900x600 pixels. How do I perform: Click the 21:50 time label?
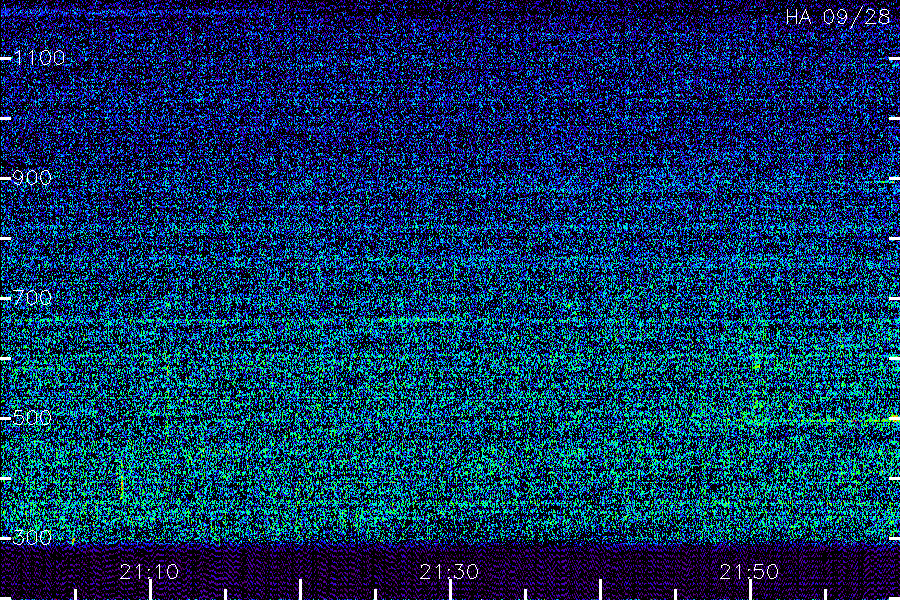pos(749,572)
